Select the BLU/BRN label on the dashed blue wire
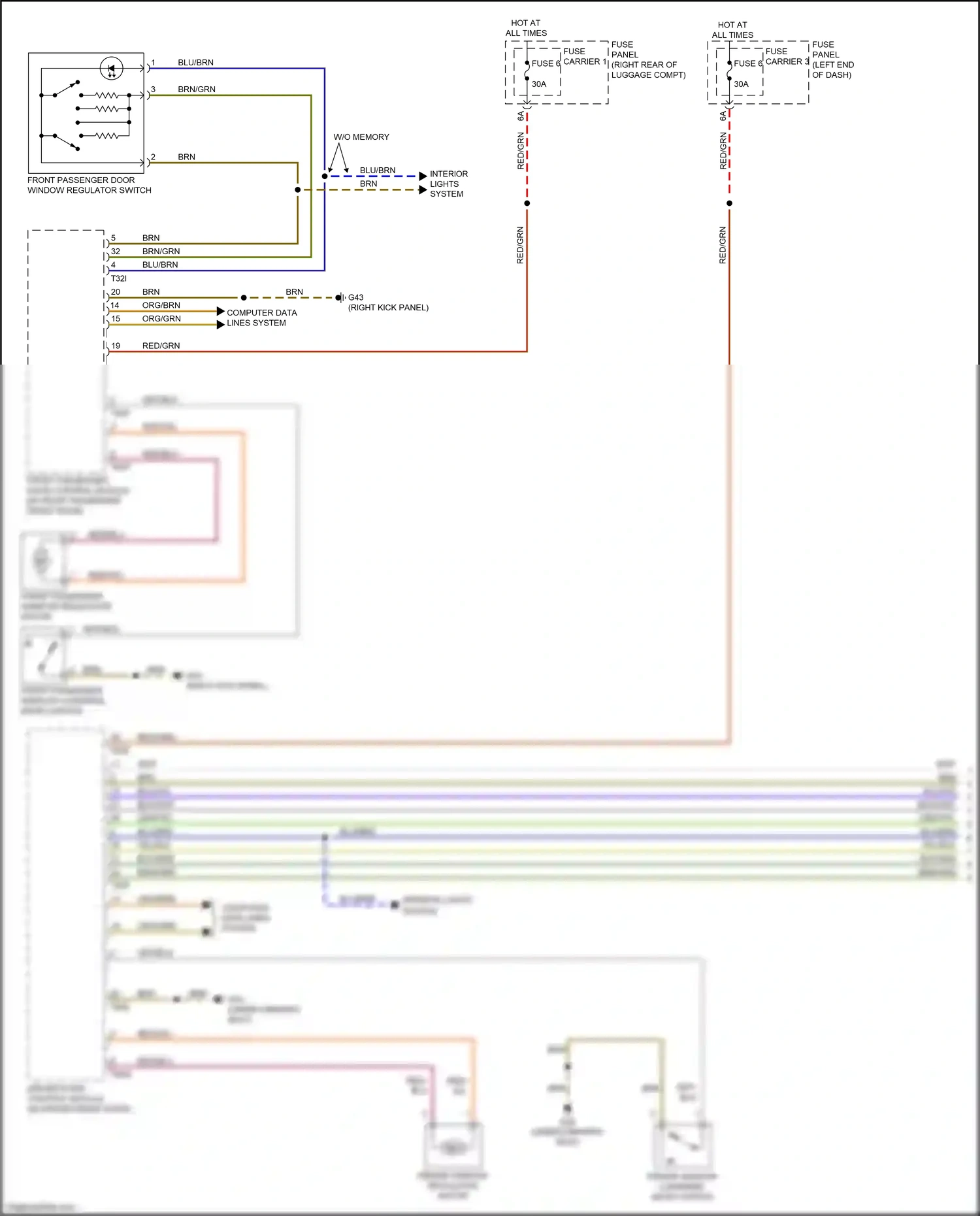The width and height of the screenshot is (980, 1216). tap(378, 171)
